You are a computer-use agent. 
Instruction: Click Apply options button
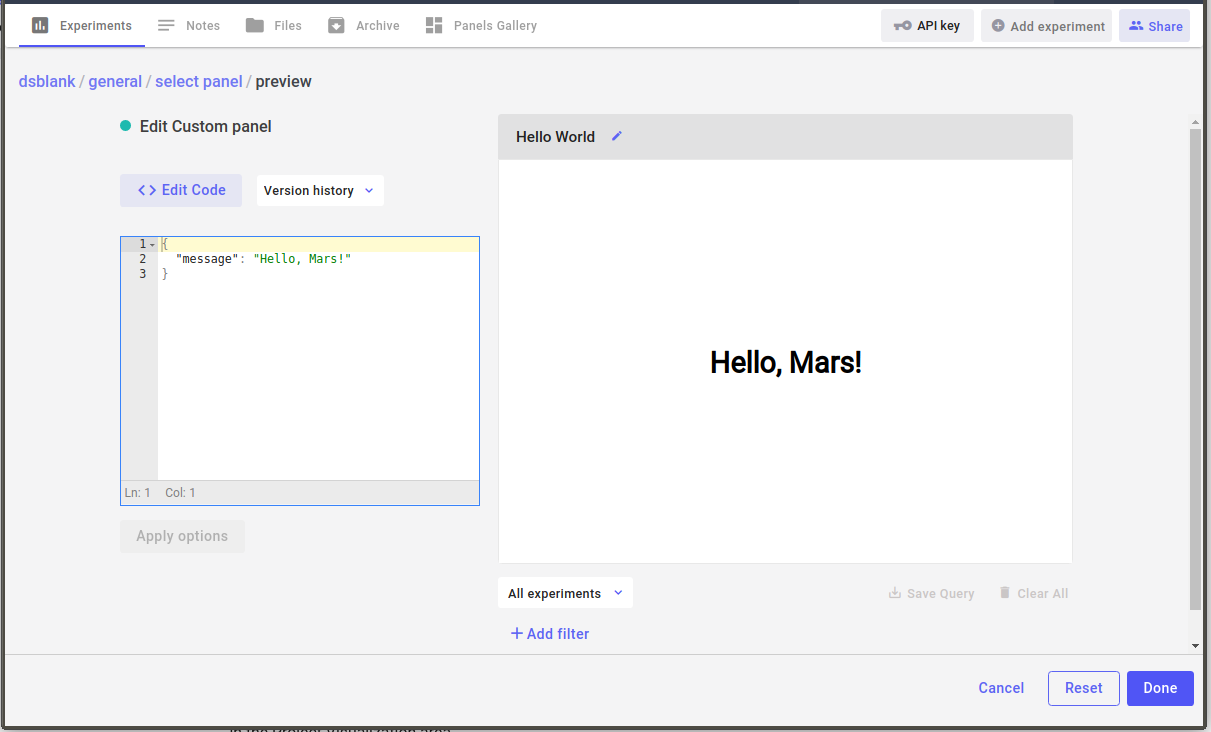pos(182,536)
